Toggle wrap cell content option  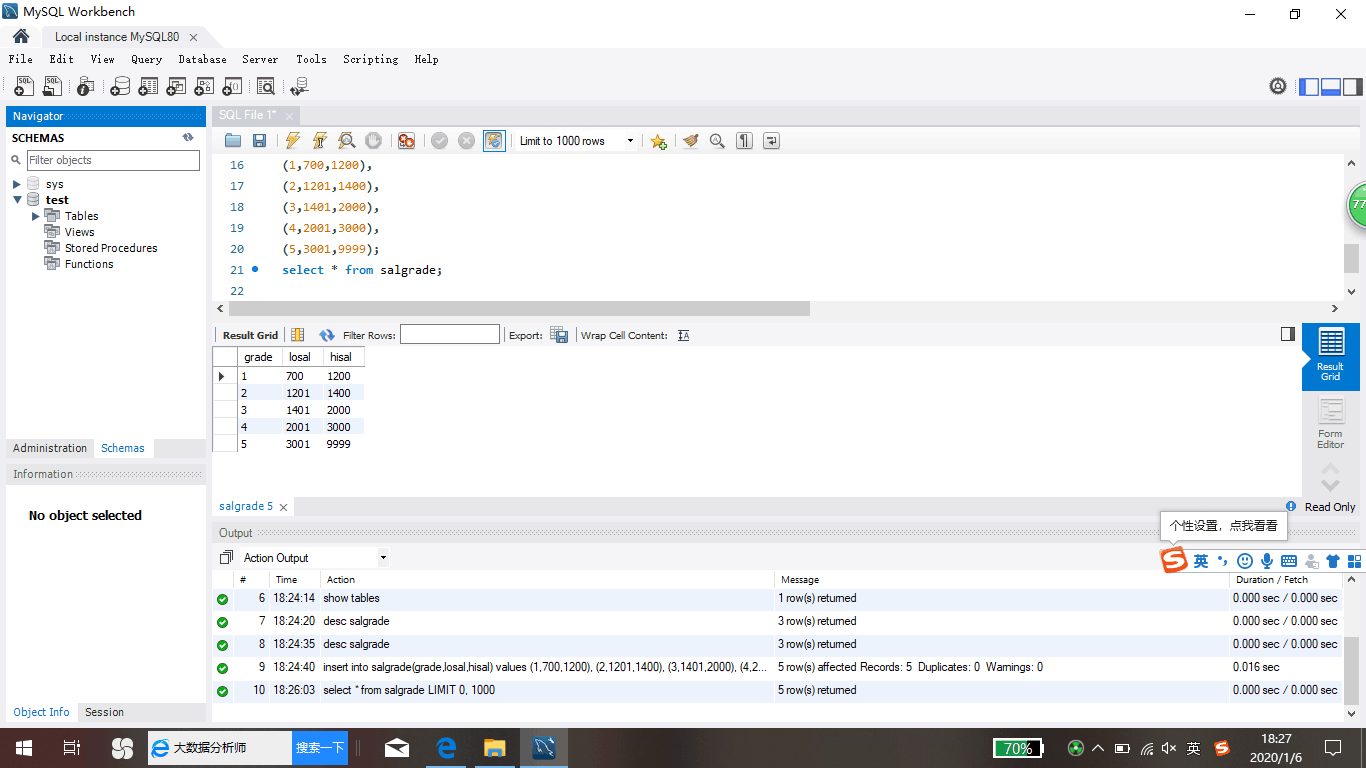tap(684, 335)
